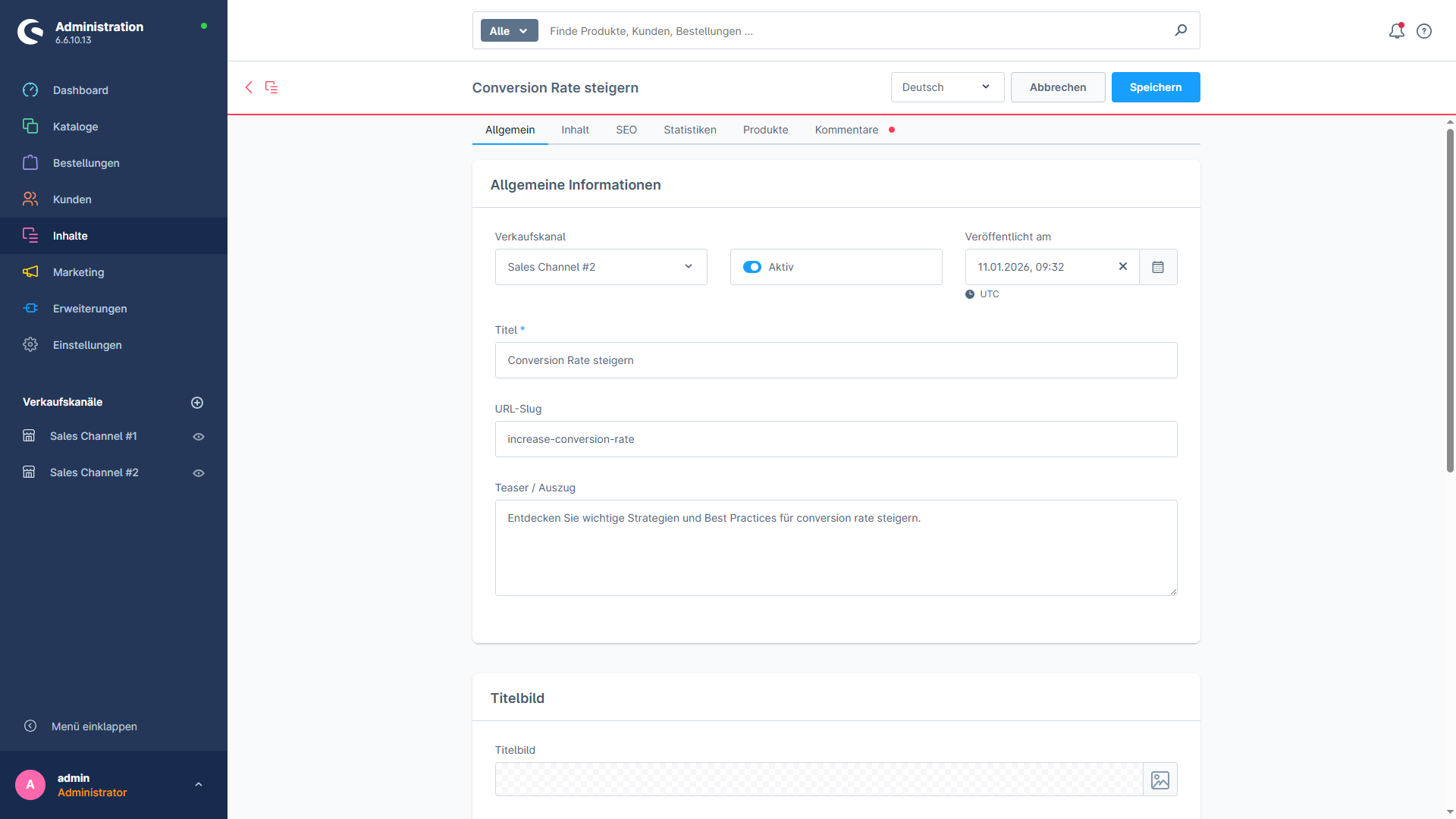Focus the global search field
This screenshot has width=1456, height=819.
(857, 31)
